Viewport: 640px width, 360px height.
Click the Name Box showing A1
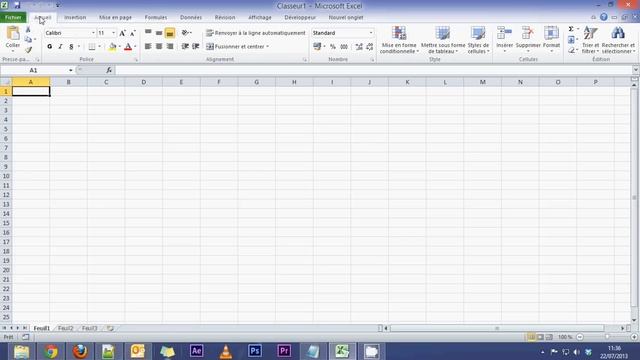pyautogui.click(x=34, y=70)
